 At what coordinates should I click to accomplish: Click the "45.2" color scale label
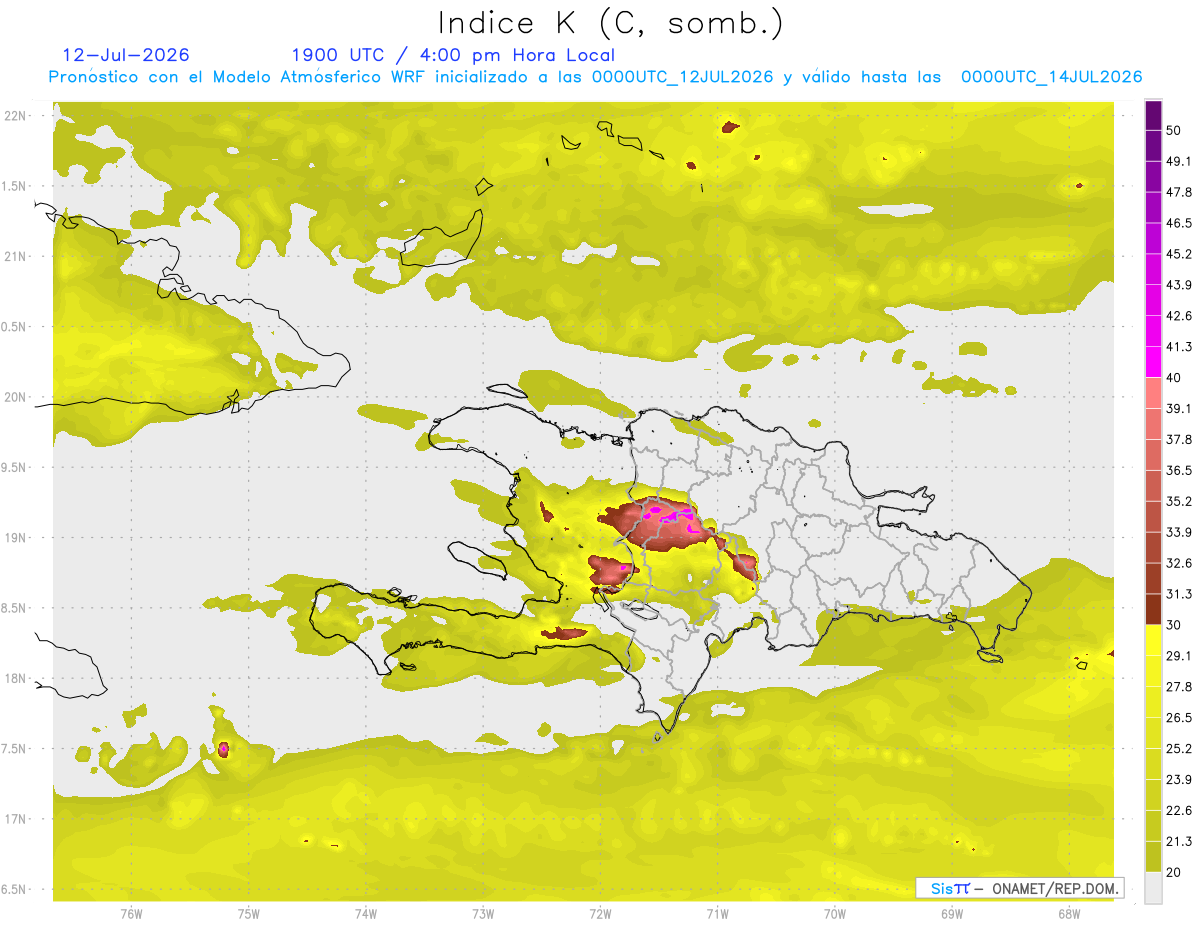[1178, 254]
